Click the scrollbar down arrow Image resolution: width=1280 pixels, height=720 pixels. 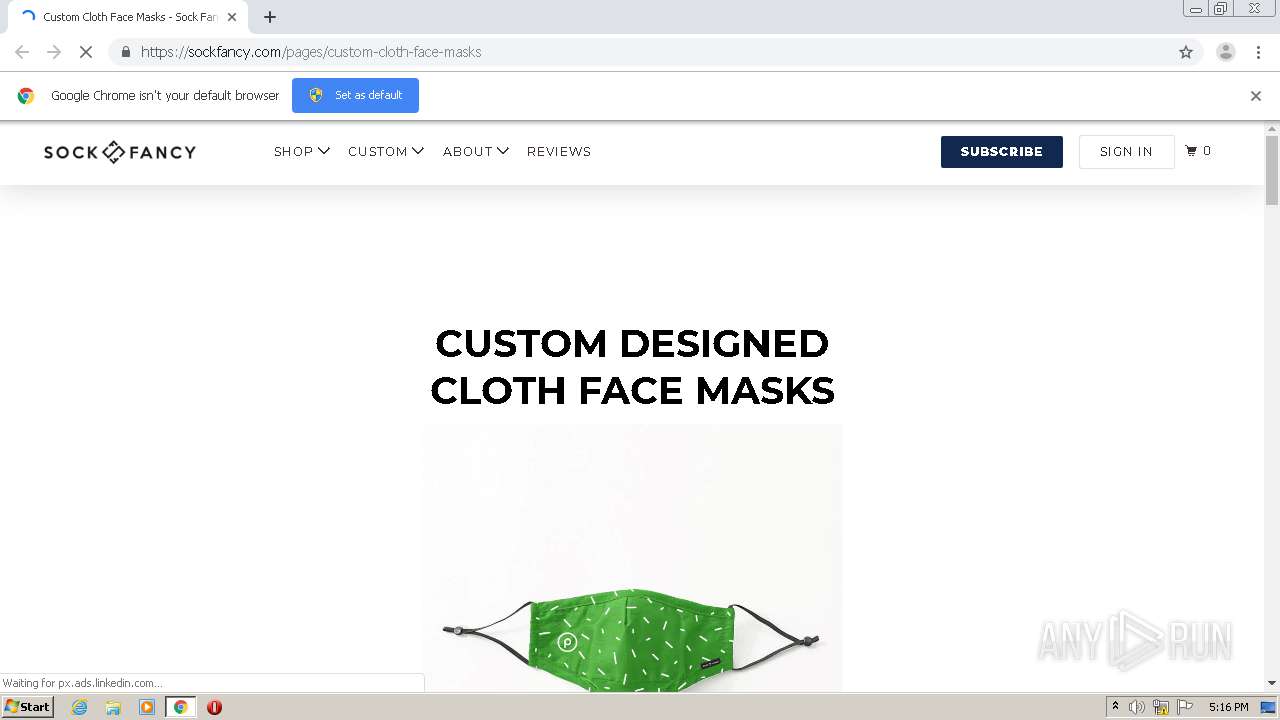[x=1272, y=684]
